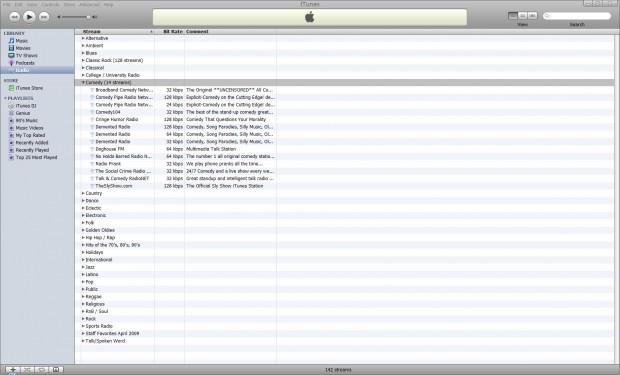Click the volume slider knob
Screen dimensions: 620x375
tap(89, 17)
